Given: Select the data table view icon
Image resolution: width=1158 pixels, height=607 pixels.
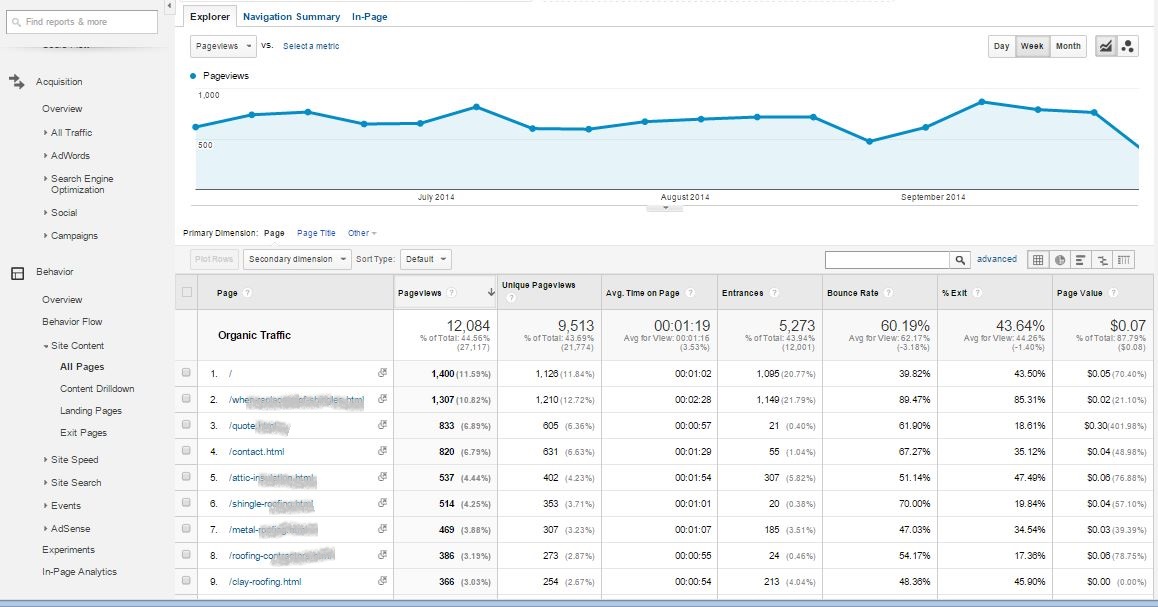Looking at the screenshot, I should click(x=1037, y=260).
